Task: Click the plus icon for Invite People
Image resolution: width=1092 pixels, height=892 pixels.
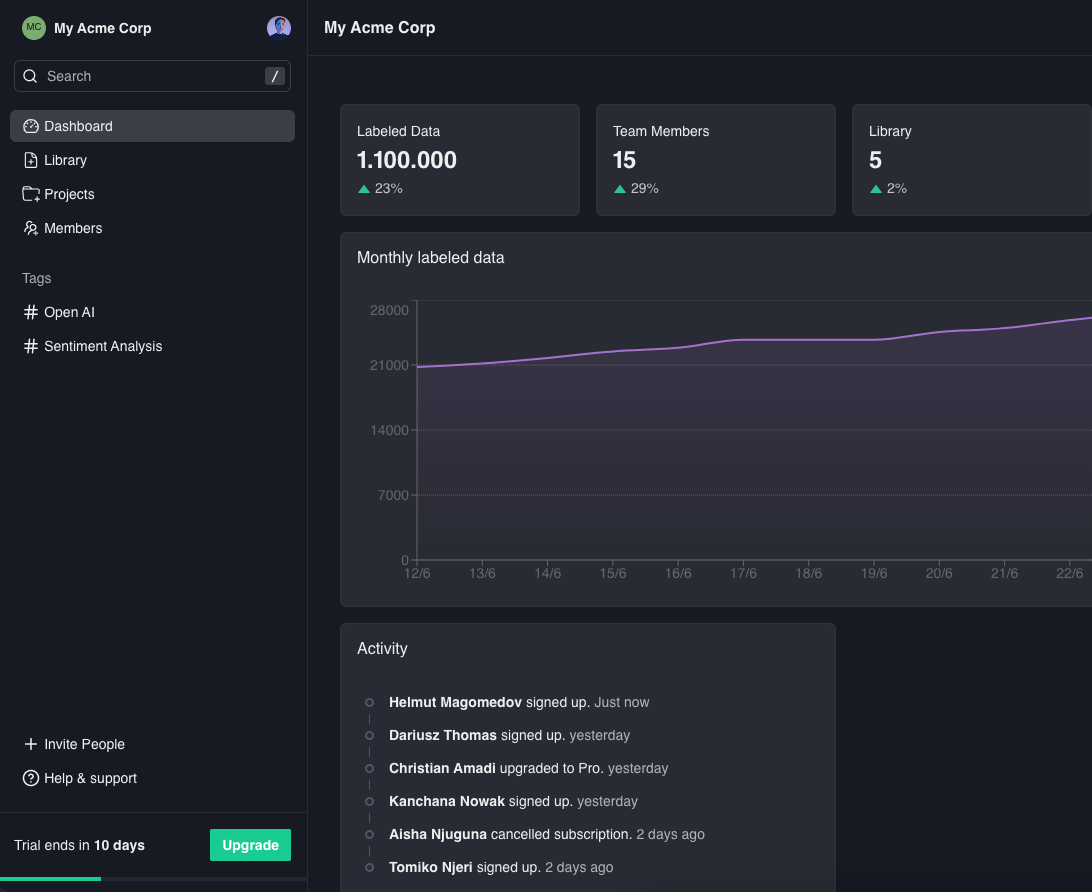Action: pyautogui.click(x=31, y=744)
